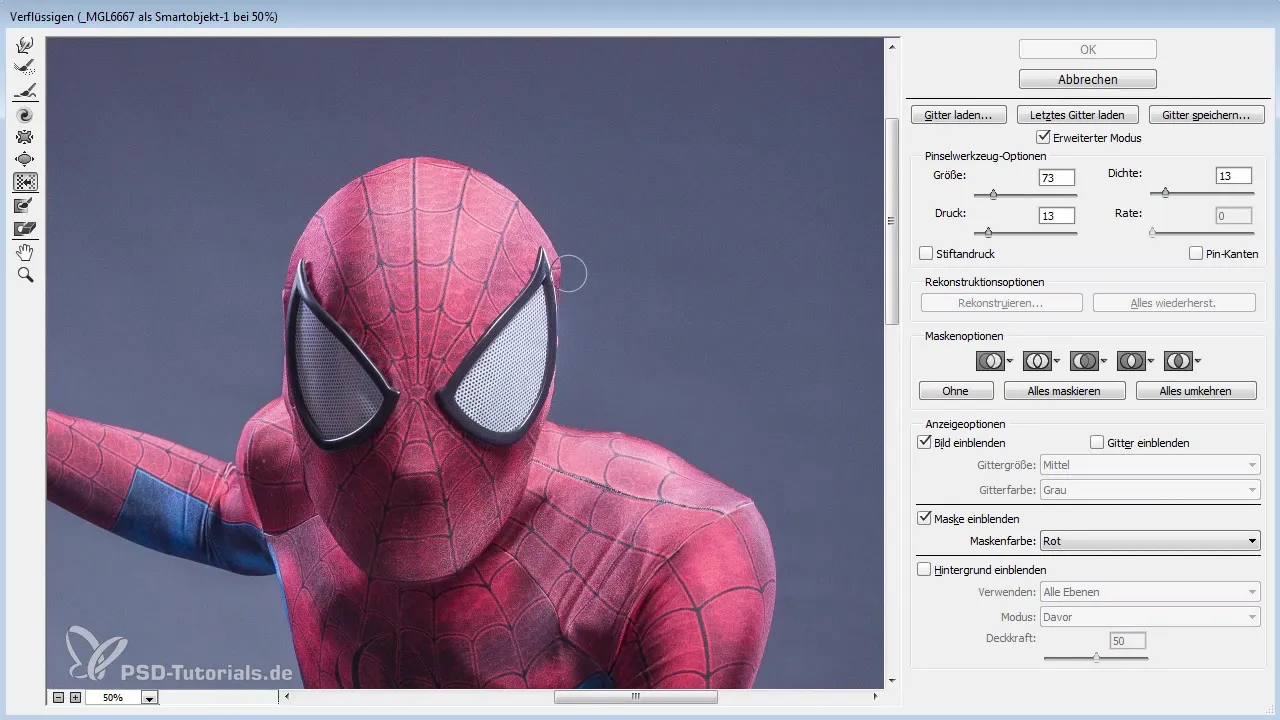Select the Push Left tool

click(26, 182)
